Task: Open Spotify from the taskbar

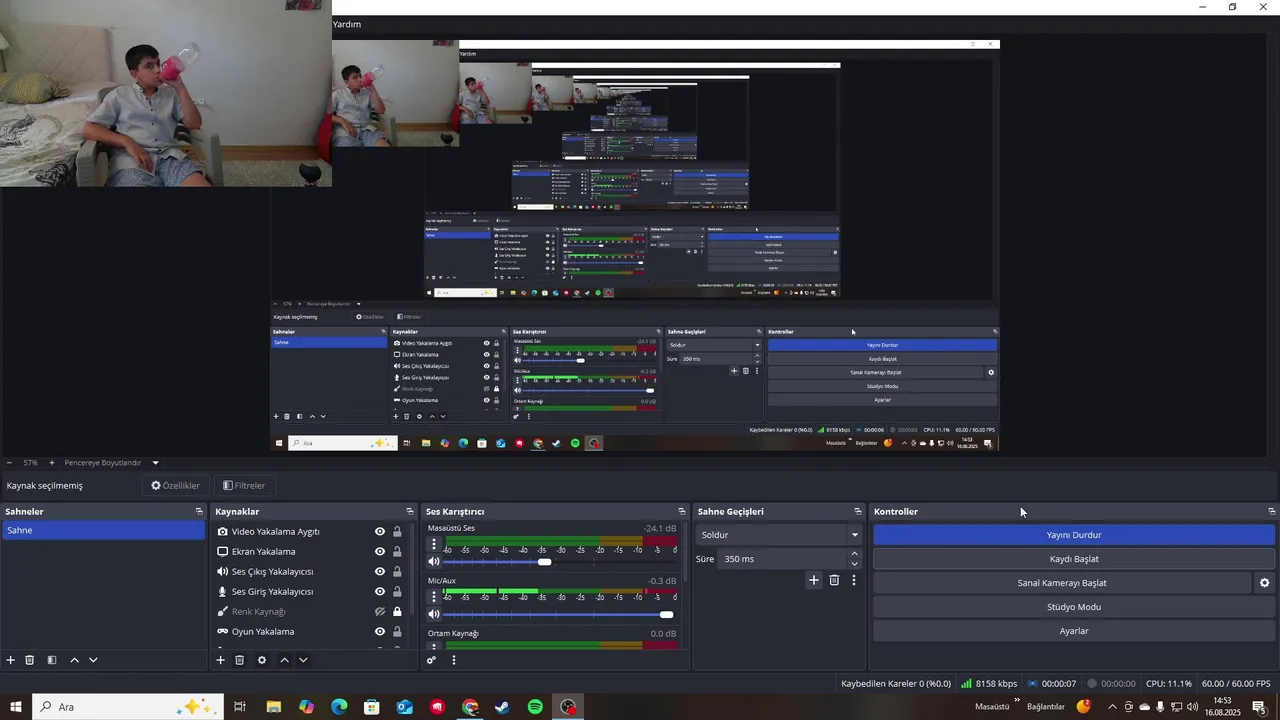Action: [x=535, y=707]
